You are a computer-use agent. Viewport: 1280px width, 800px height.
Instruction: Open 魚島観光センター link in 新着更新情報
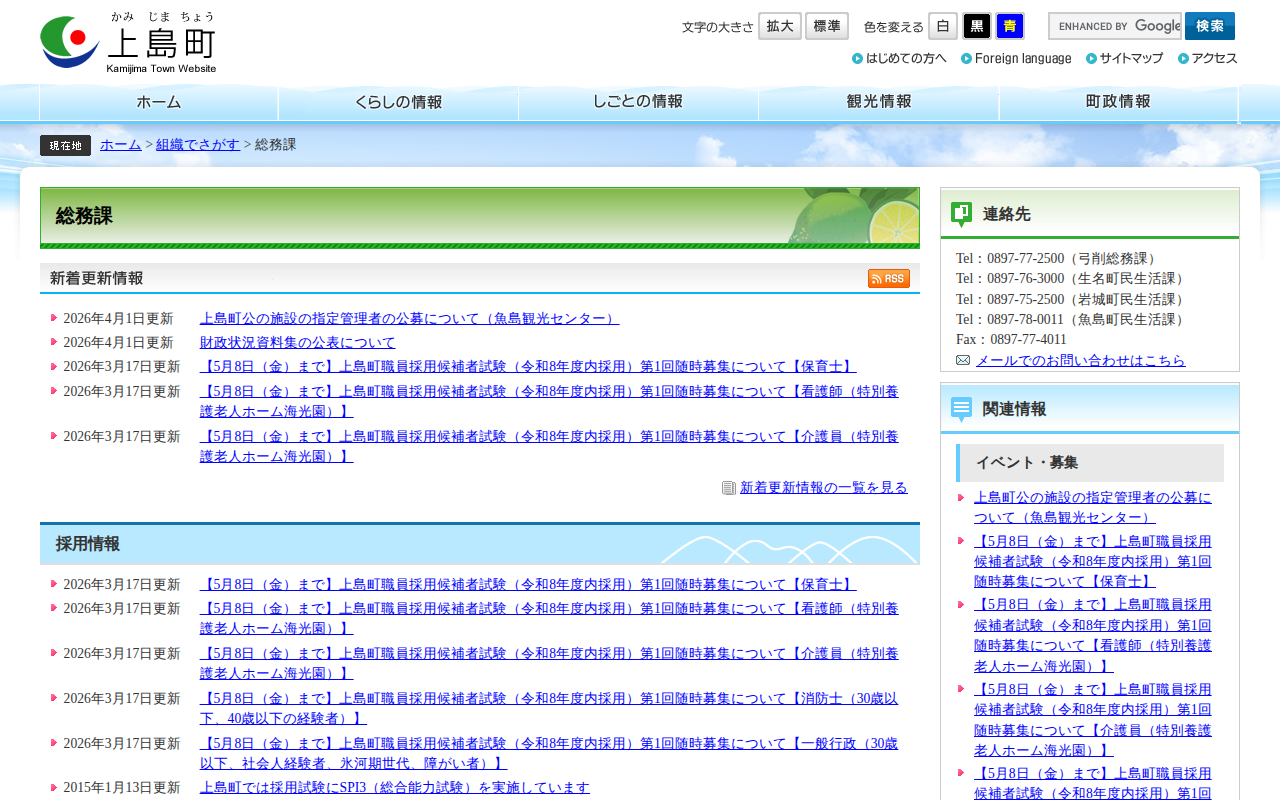click(x=409, y=319)
